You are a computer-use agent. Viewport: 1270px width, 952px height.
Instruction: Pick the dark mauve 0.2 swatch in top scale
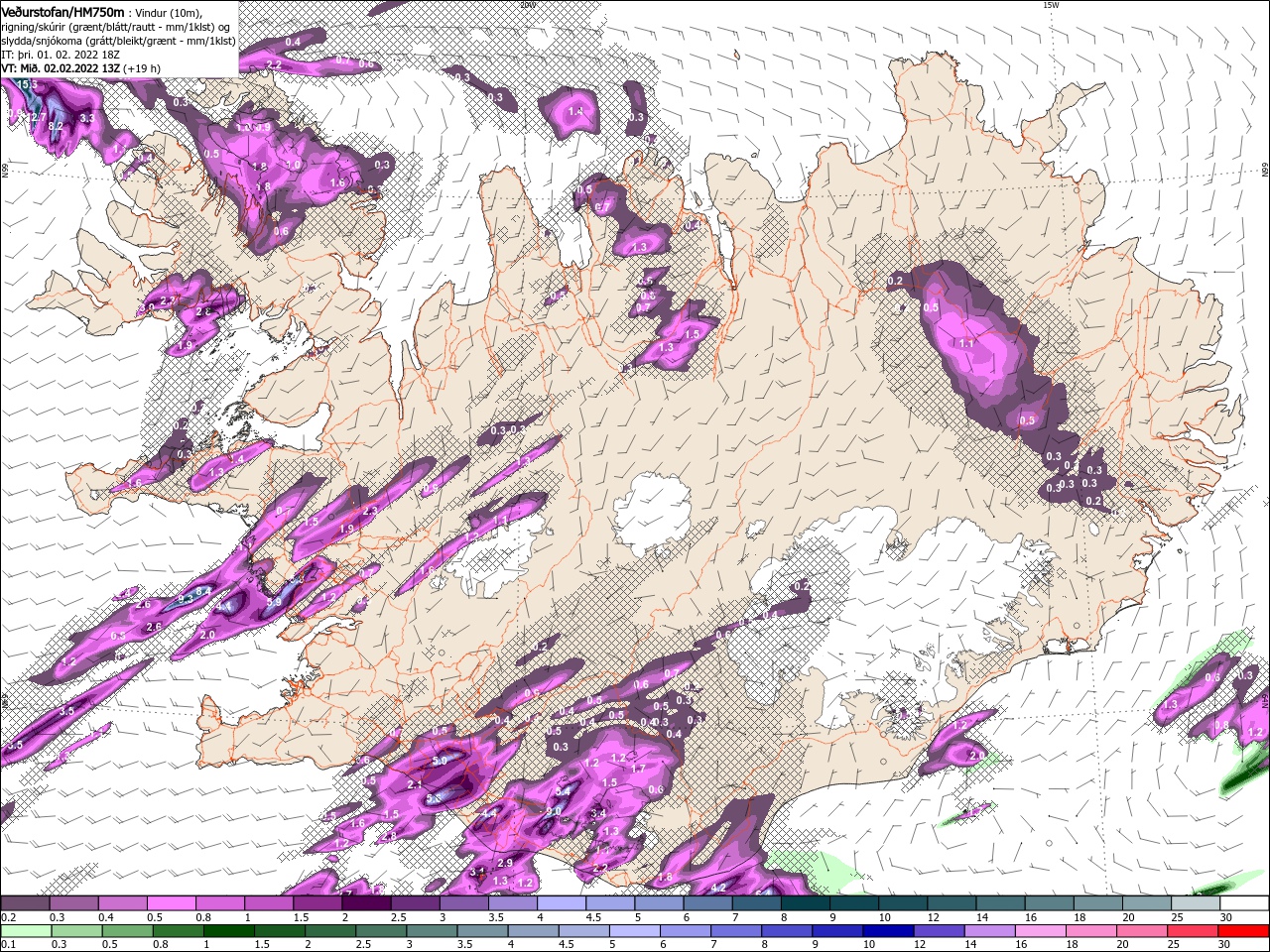(x=24, y=903)
